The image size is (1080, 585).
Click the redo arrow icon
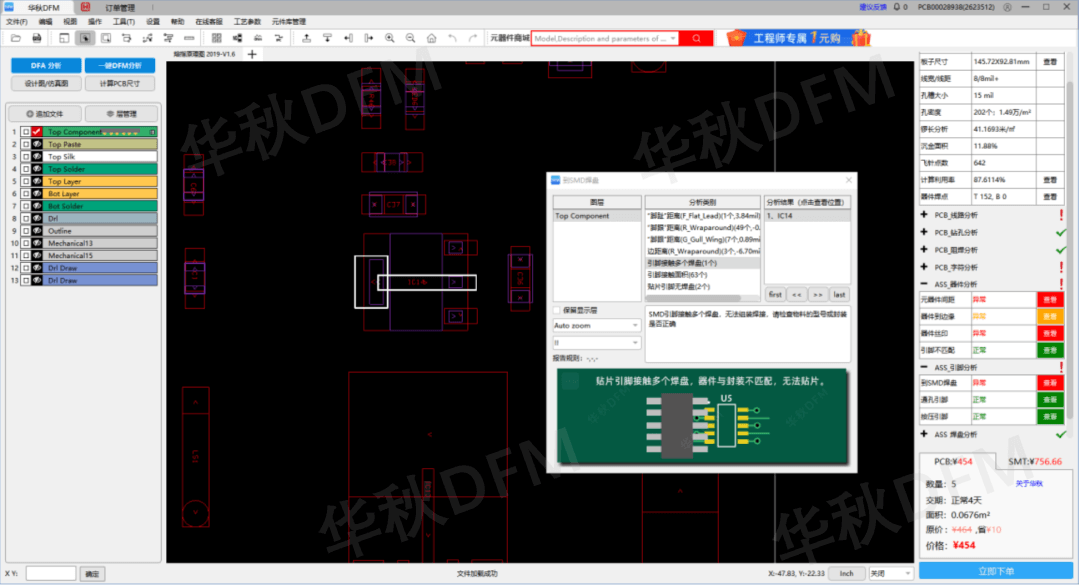click(473, 39)
